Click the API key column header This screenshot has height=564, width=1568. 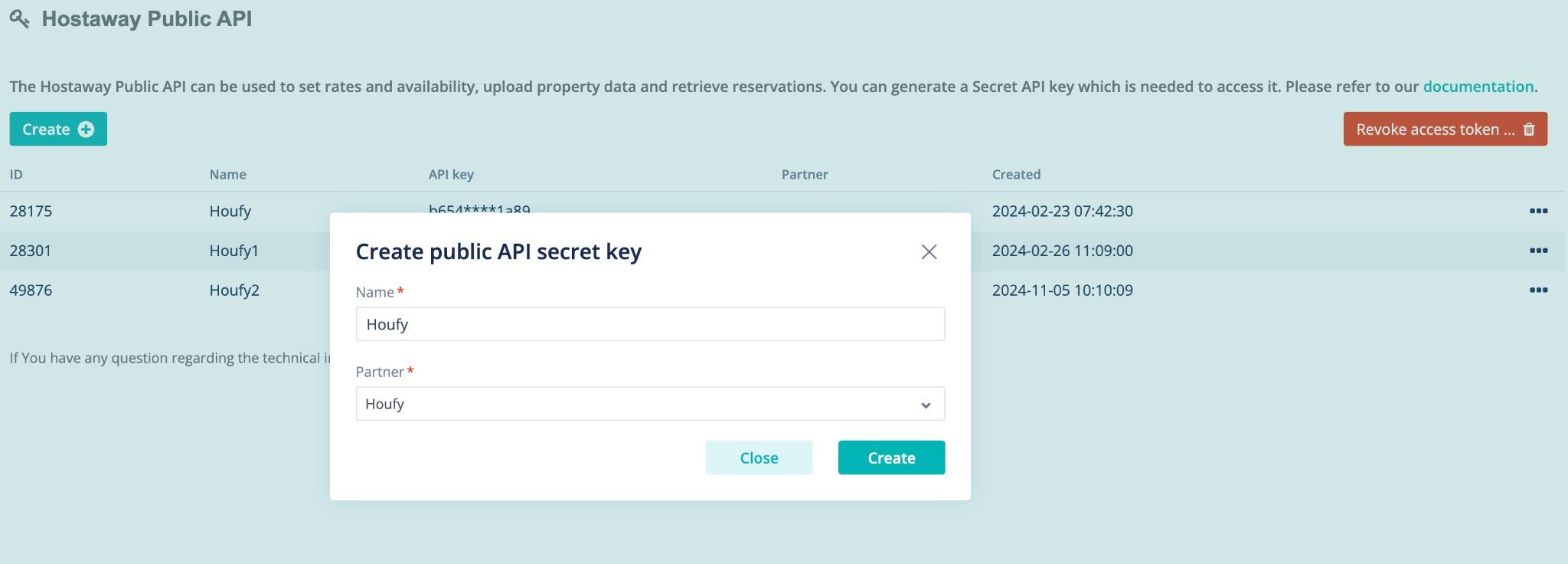coord(451,175)
